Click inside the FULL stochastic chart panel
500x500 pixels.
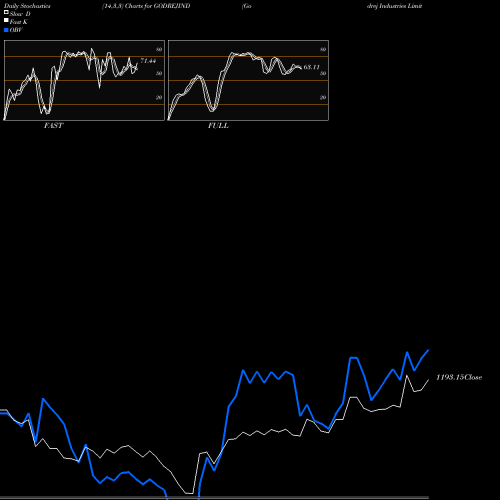coord(248,80)
